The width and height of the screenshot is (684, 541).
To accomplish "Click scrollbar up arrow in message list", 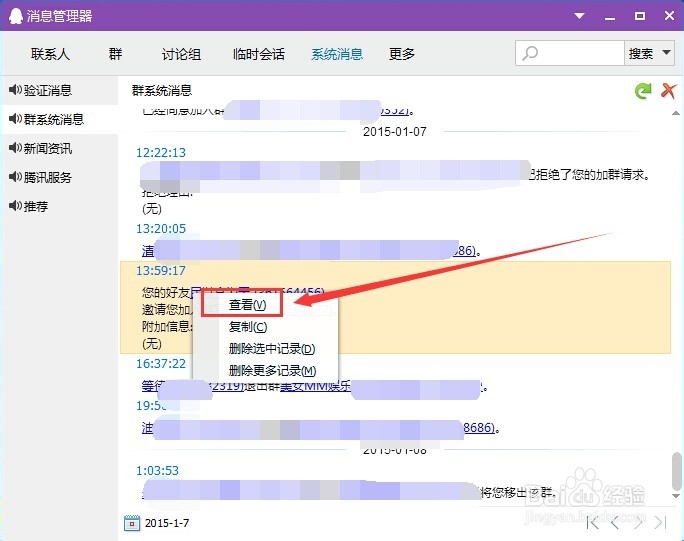I will pos(676,113).
